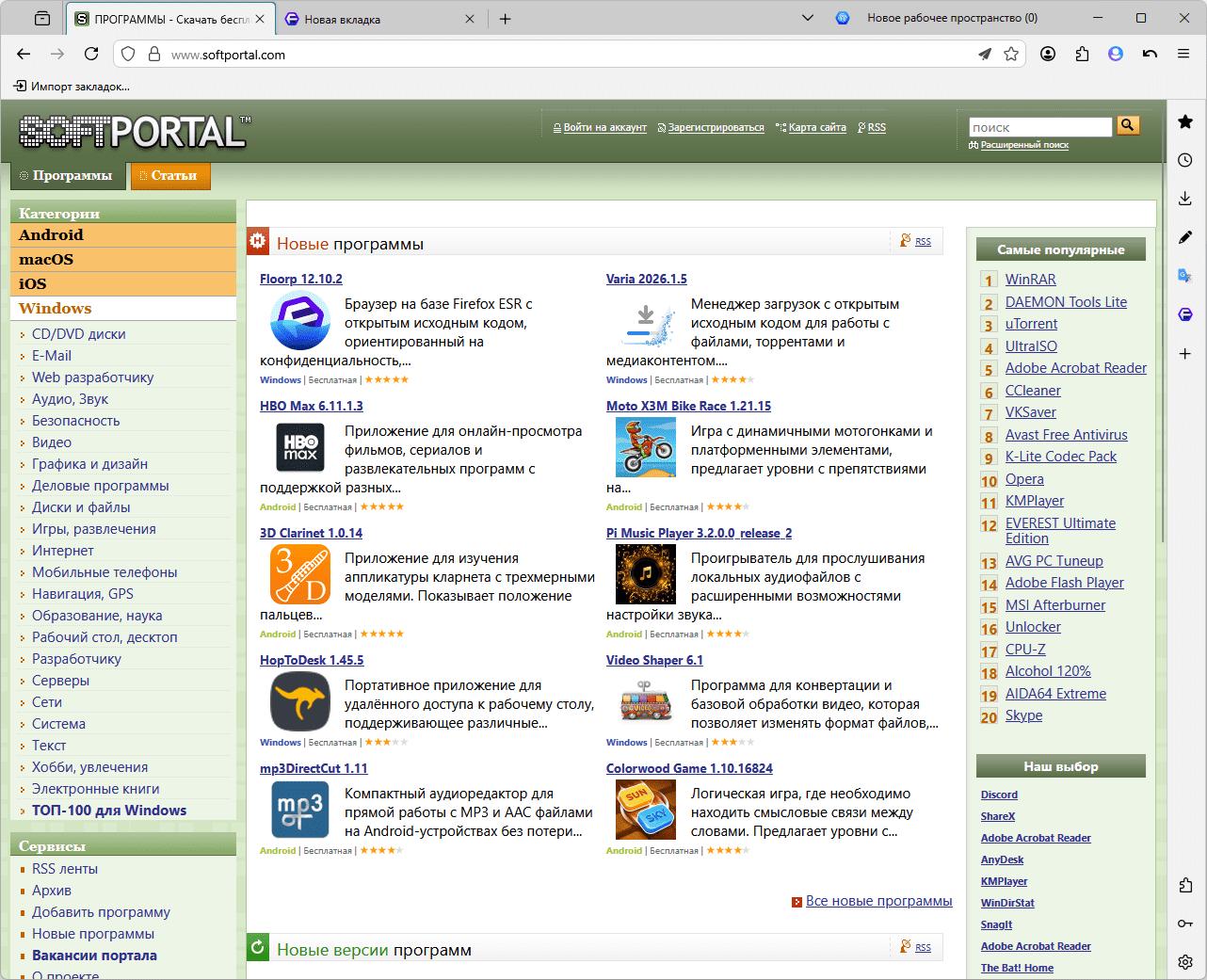Open Discord in "Наш выбор" list

(x=999, y=795)
